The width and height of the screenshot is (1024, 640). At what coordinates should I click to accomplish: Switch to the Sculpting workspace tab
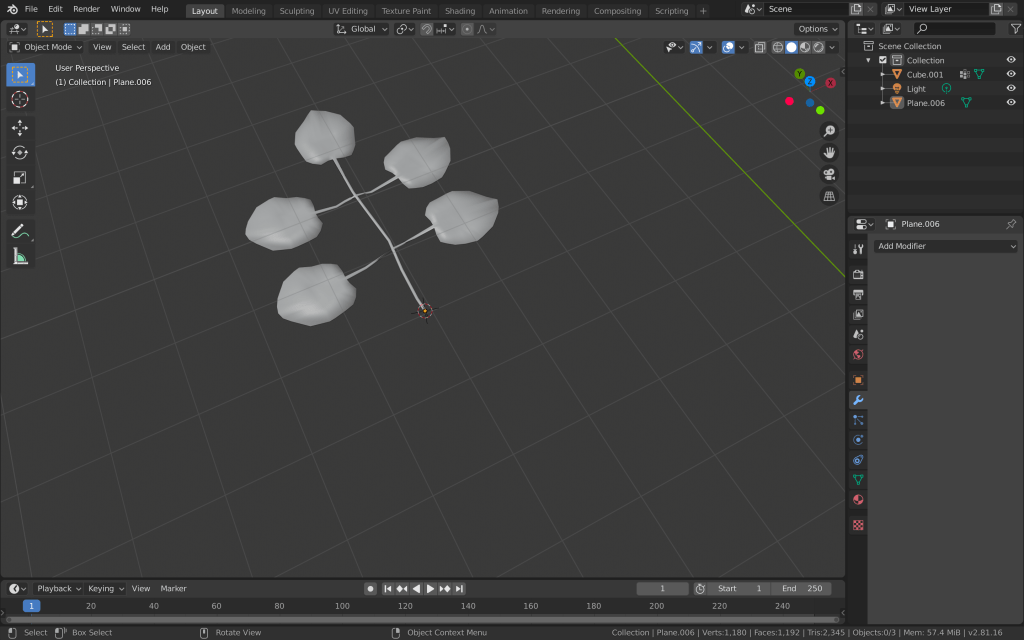[x=296, y=11]
